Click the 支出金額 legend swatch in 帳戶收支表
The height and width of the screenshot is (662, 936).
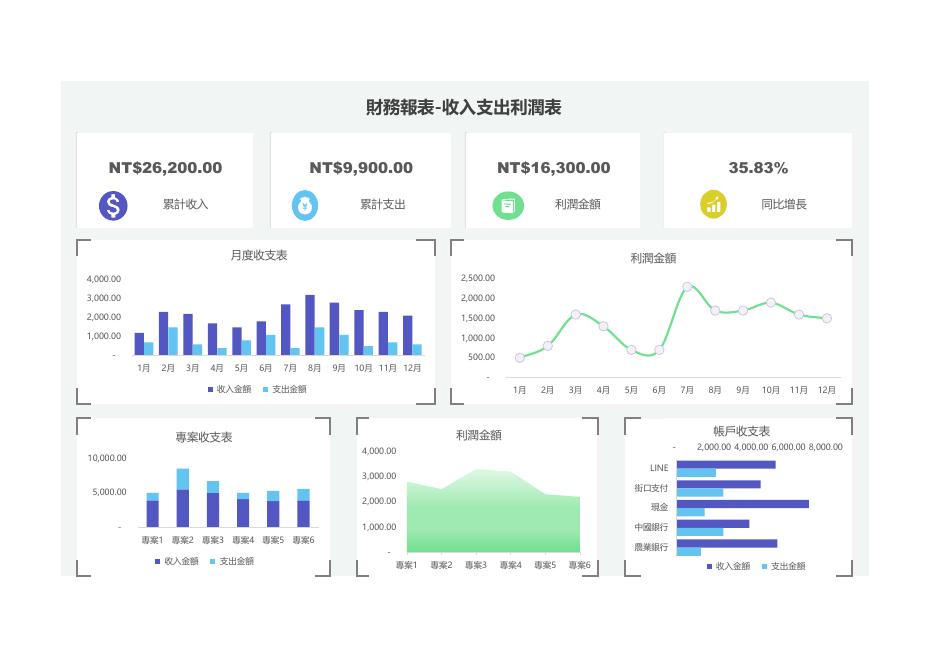click(764, 566)
